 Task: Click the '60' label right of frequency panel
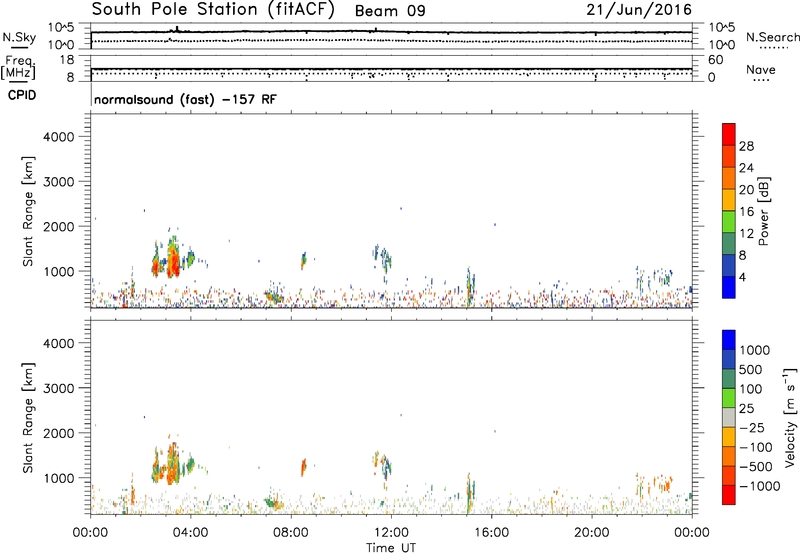click(x=715, y=60)
